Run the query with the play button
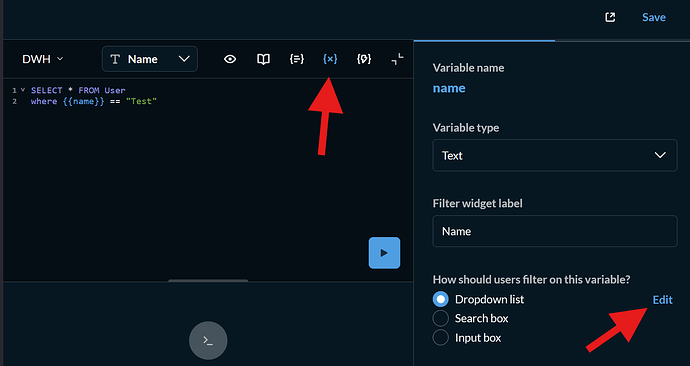 384,253
